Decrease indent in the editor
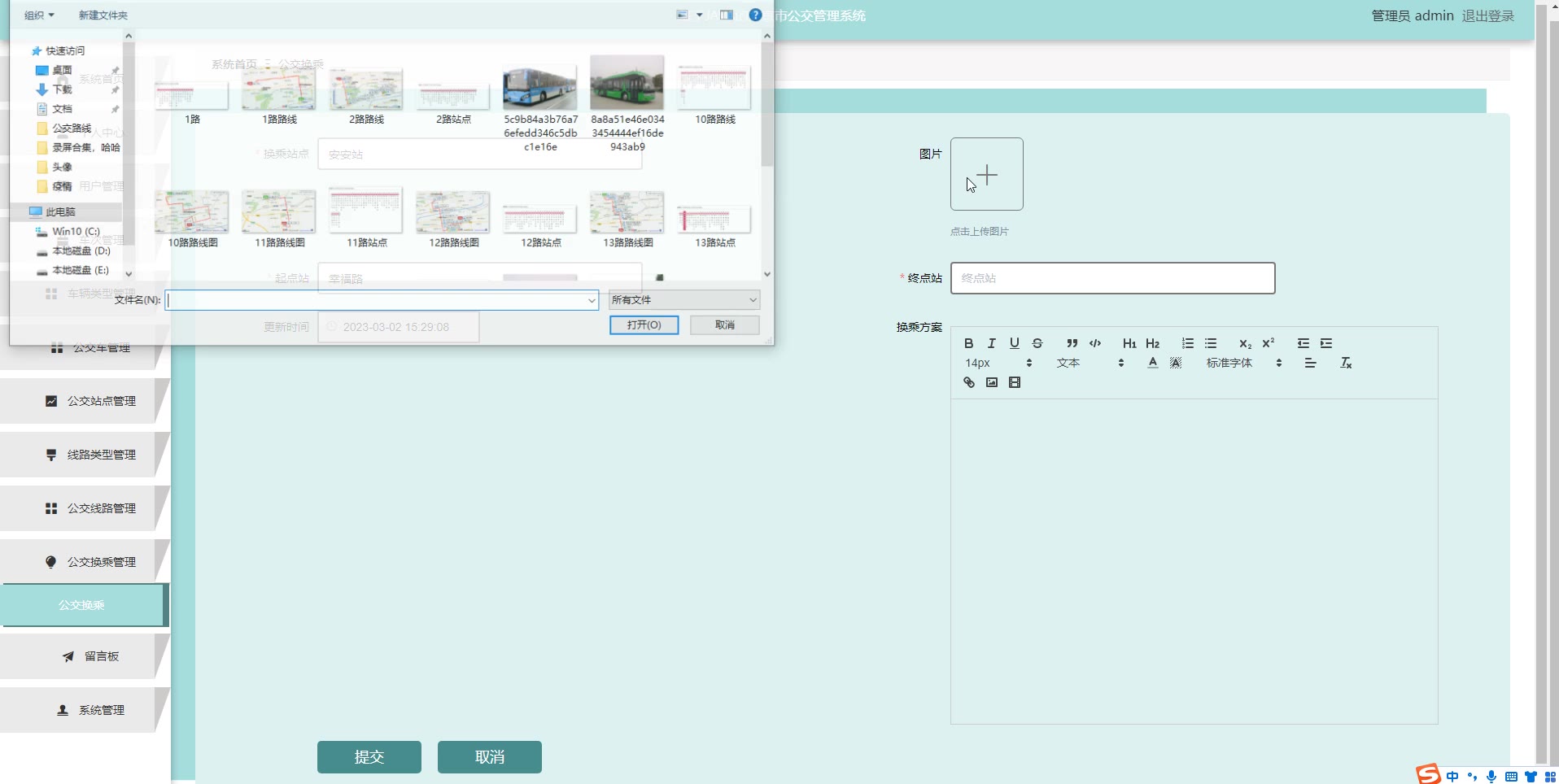This screenshot has width=1559, height=784. pos(1304,343)
